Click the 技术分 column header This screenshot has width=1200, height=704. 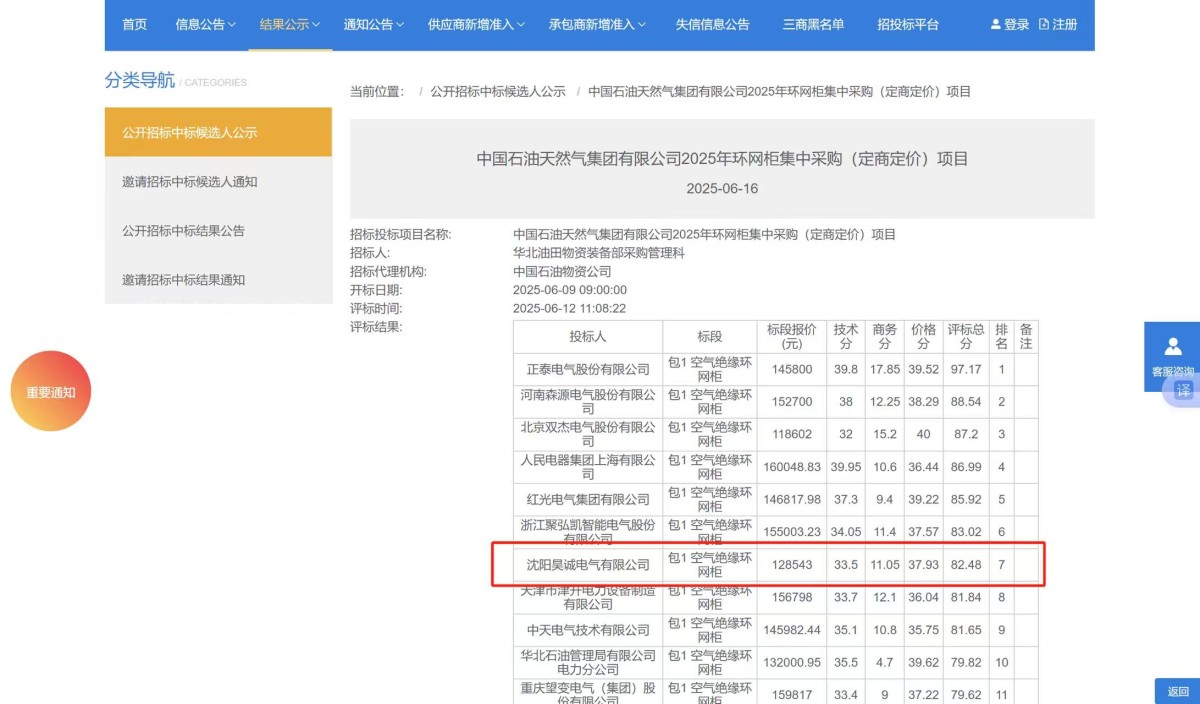coord(846,337)
